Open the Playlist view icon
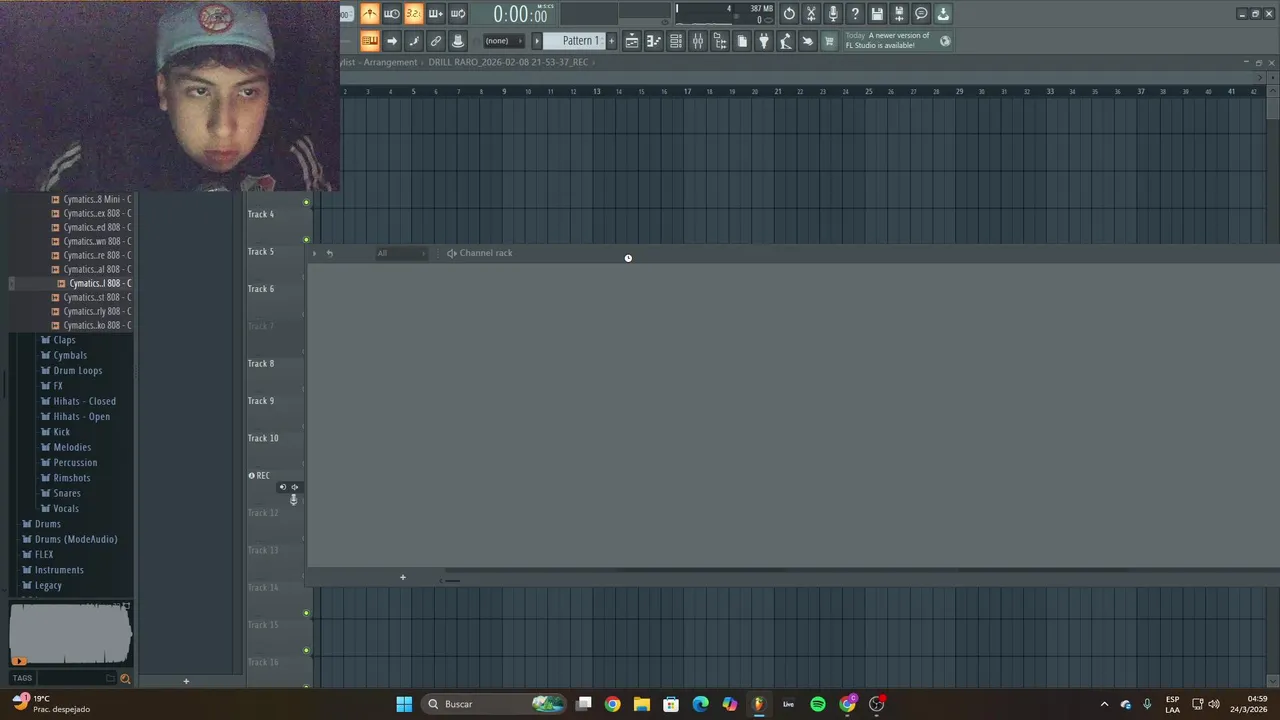 (632, 41)
